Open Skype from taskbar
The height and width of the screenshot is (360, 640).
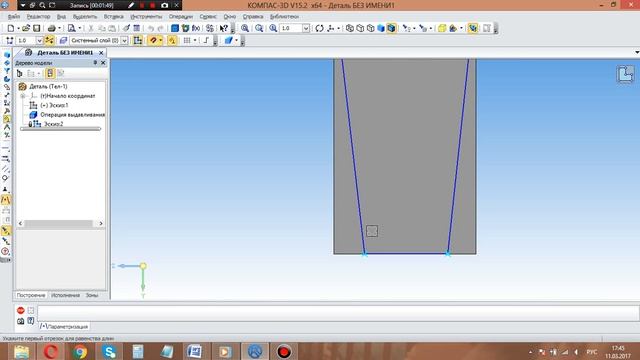pyautogui.click(x=109, y=351)
